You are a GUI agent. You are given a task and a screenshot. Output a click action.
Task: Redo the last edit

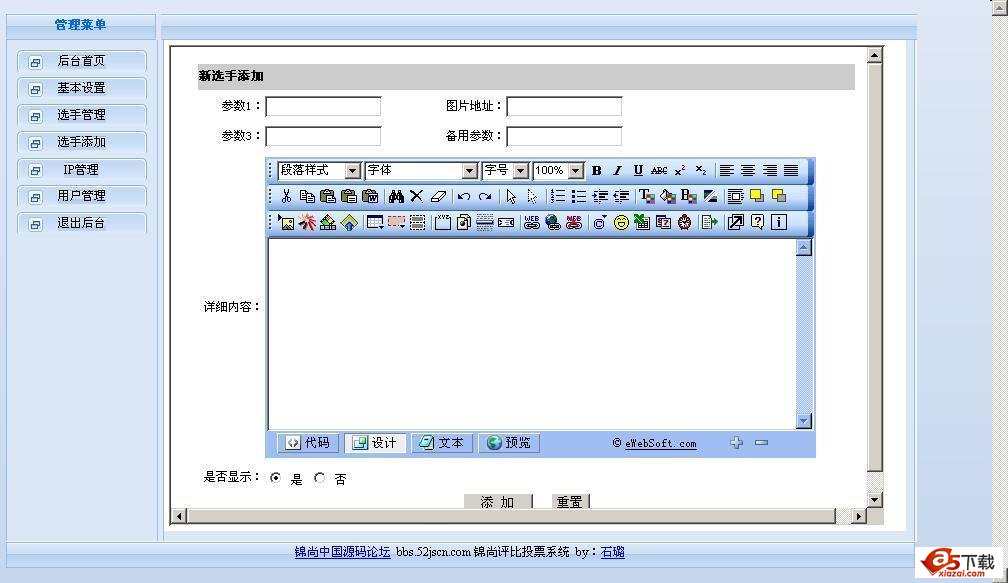pyautogui.click(x=485, y=196)
